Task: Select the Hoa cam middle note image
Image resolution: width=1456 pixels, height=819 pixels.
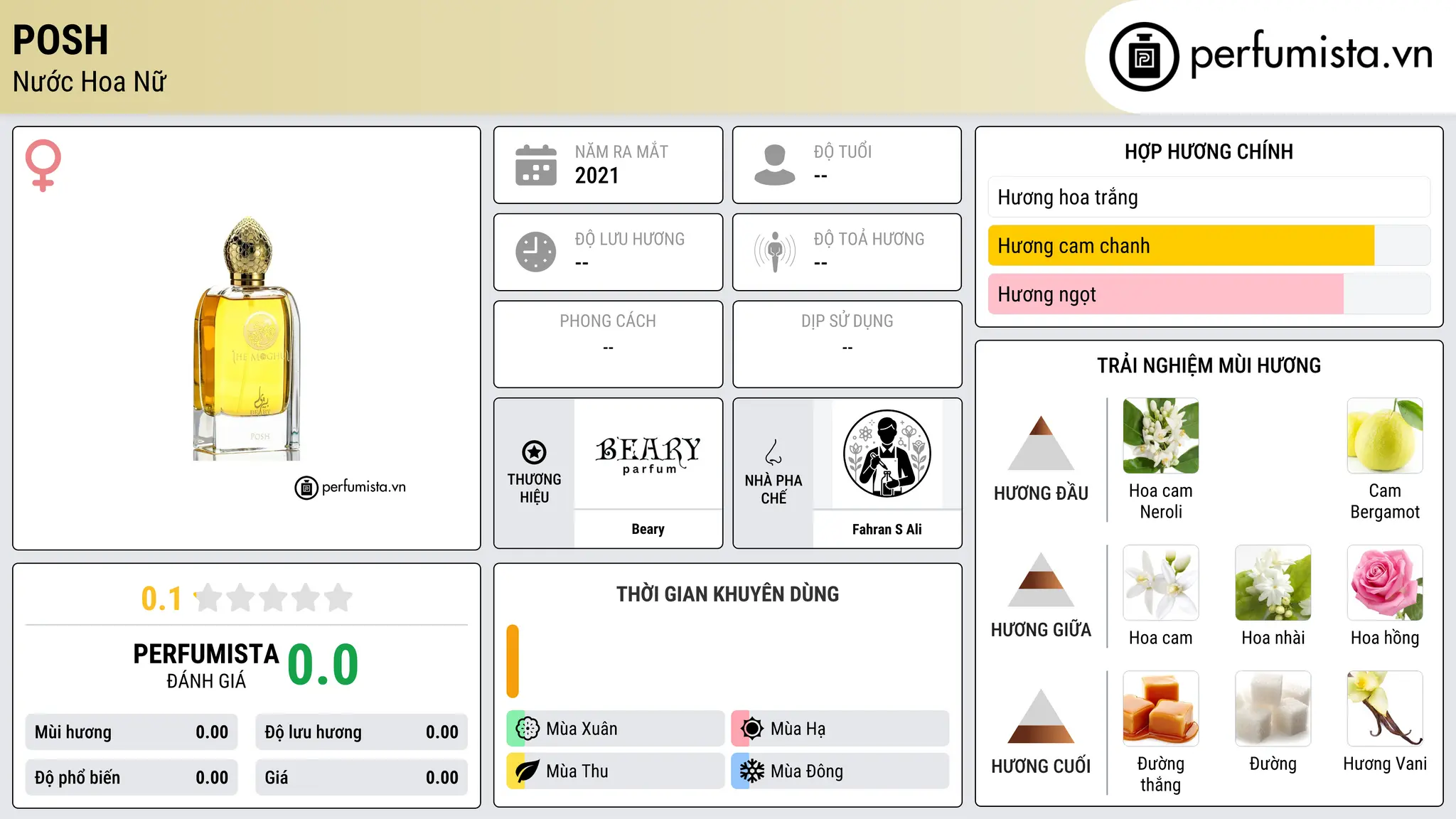Action: click(x=1161, y=583)
